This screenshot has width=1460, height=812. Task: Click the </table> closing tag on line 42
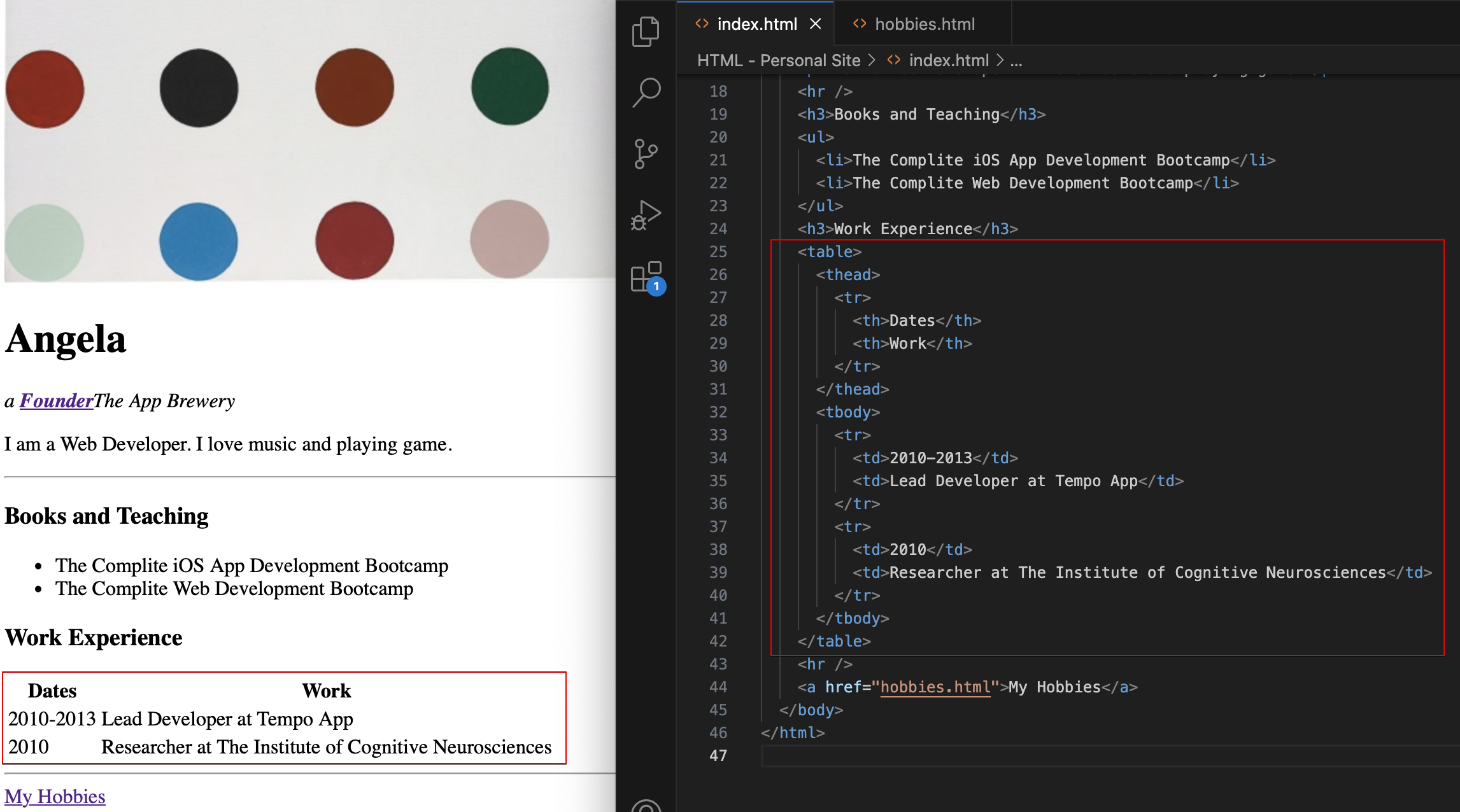point(834,641)
